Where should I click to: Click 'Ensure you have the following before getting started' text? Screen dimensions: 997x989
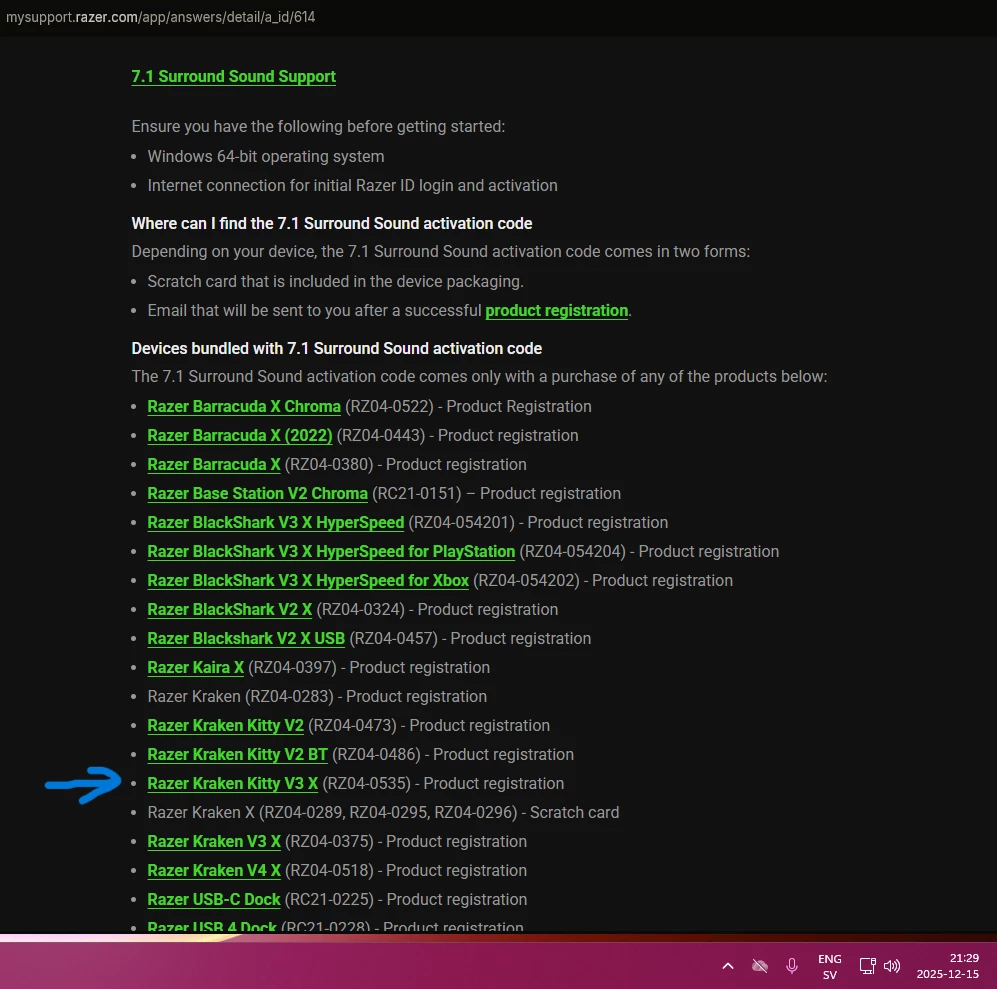click(318, 127)
